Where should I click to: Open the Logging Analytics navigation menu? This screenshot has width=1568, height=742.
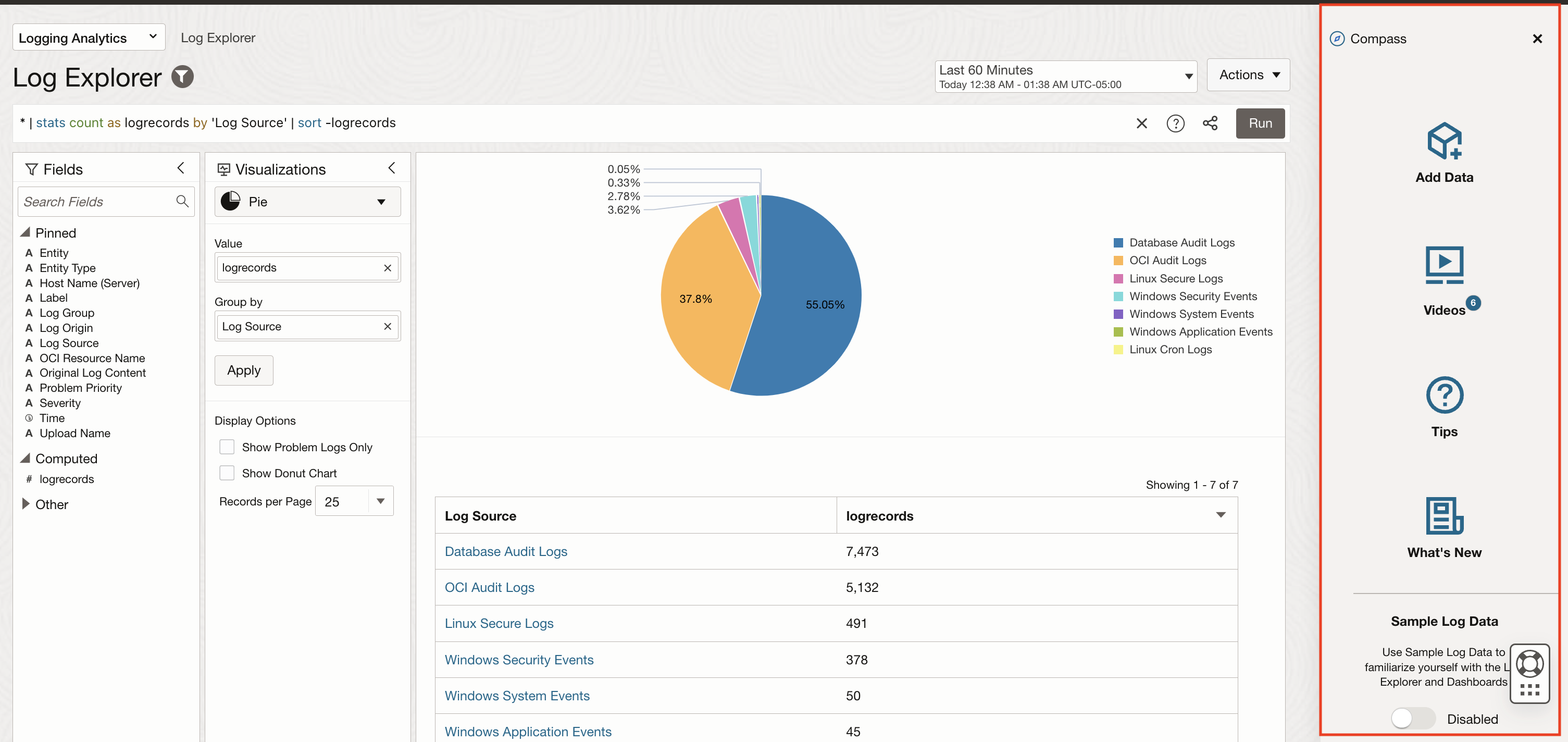[88, 38]
